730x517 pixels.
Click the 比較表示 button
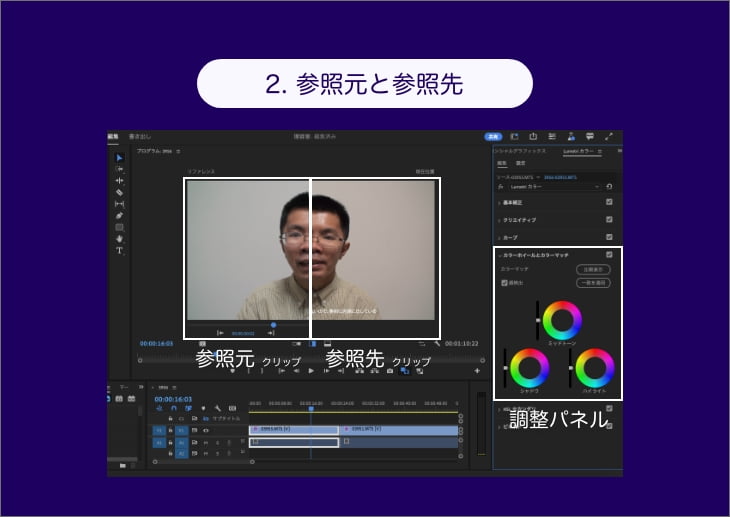593,269
